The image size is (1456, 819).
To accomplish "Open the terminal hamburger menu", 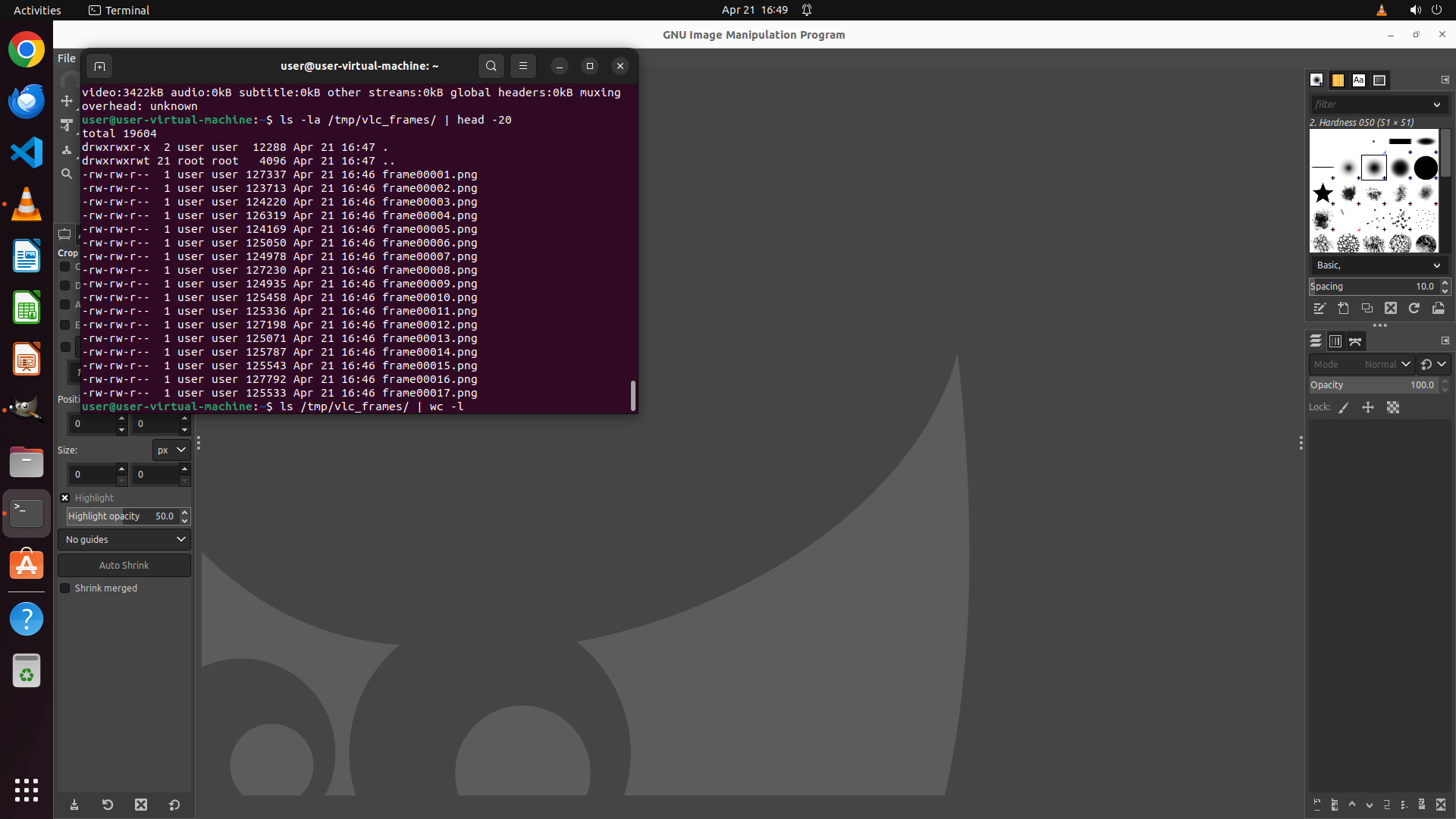I will click(522, 66).
